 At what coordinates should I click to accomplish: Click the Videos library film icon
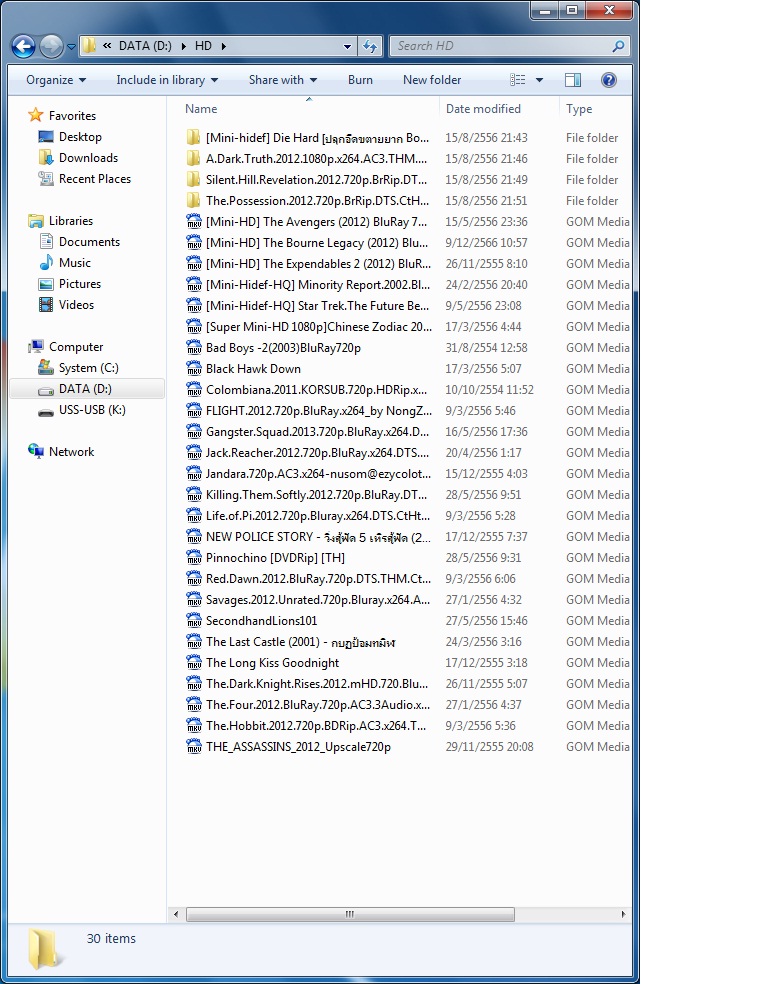tap(46, 304)
